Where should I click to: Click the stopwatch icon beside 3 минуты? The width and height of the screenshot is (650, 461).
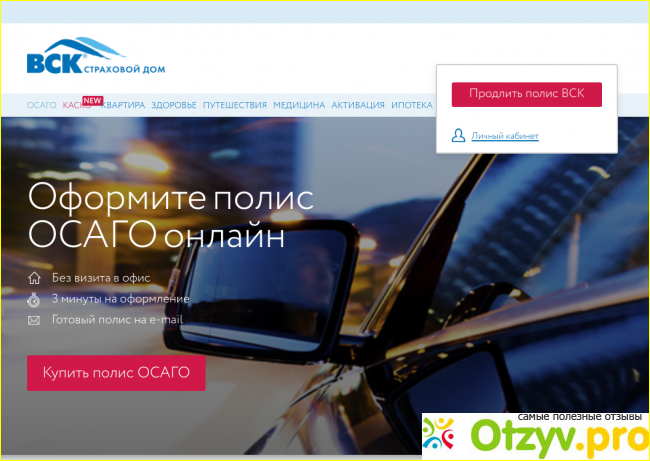coord(35,299)
